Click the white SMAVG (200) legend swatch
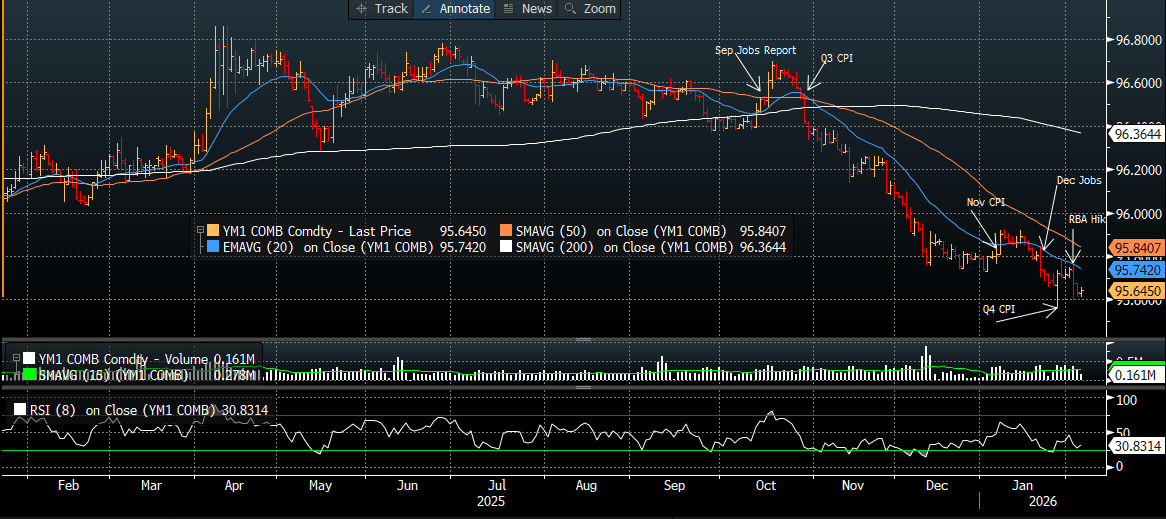The width and height of the screenshot is (1166, 519). 506,246
